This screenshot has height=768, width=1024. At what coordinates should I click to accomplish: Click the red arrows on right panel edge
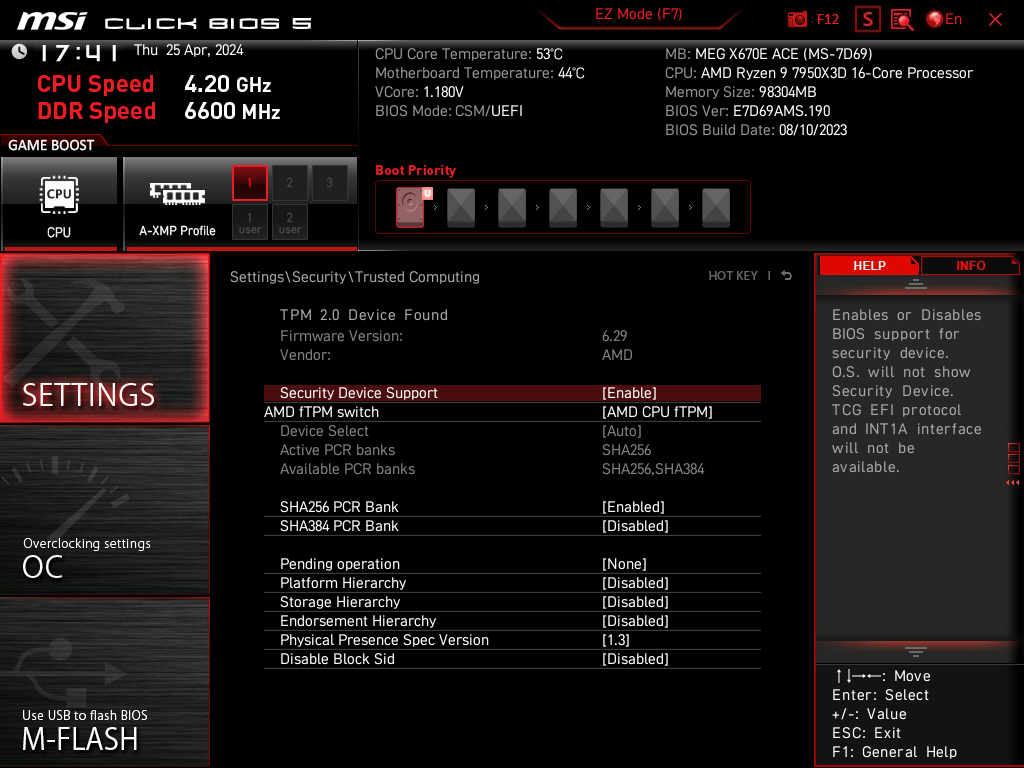pyautogui.click(x=1013, y=483)
